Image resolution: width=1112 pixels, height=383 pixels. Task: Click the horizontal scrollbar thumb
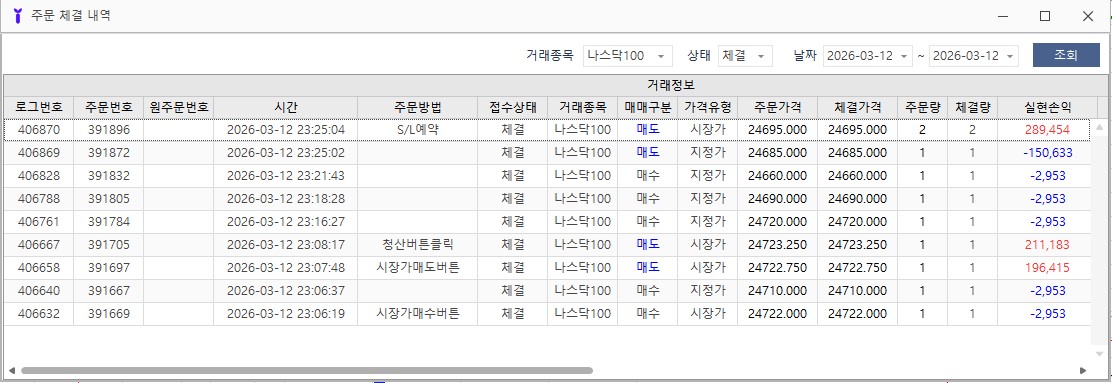point(306,370)
